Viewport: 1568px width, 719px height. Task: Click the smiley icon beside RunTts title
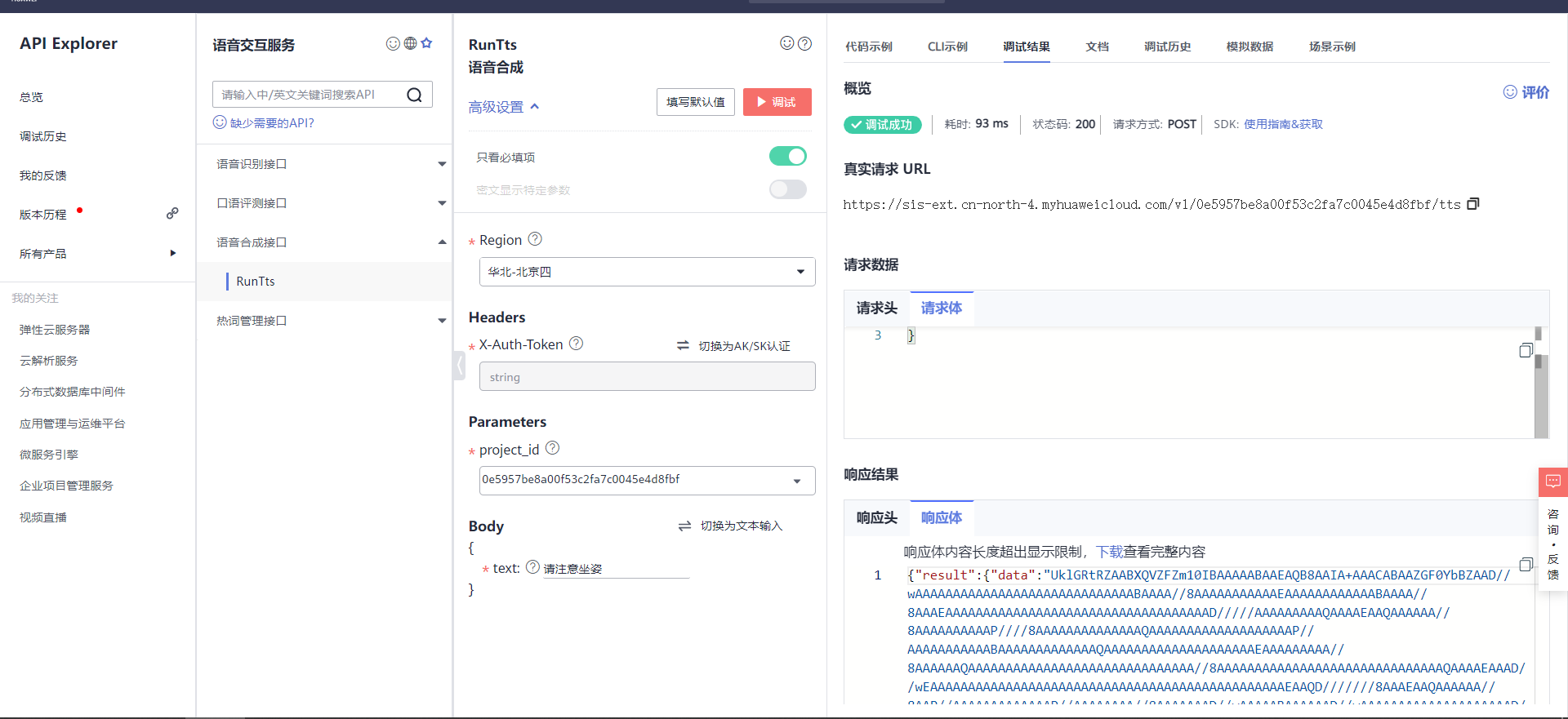pos(787,43)
